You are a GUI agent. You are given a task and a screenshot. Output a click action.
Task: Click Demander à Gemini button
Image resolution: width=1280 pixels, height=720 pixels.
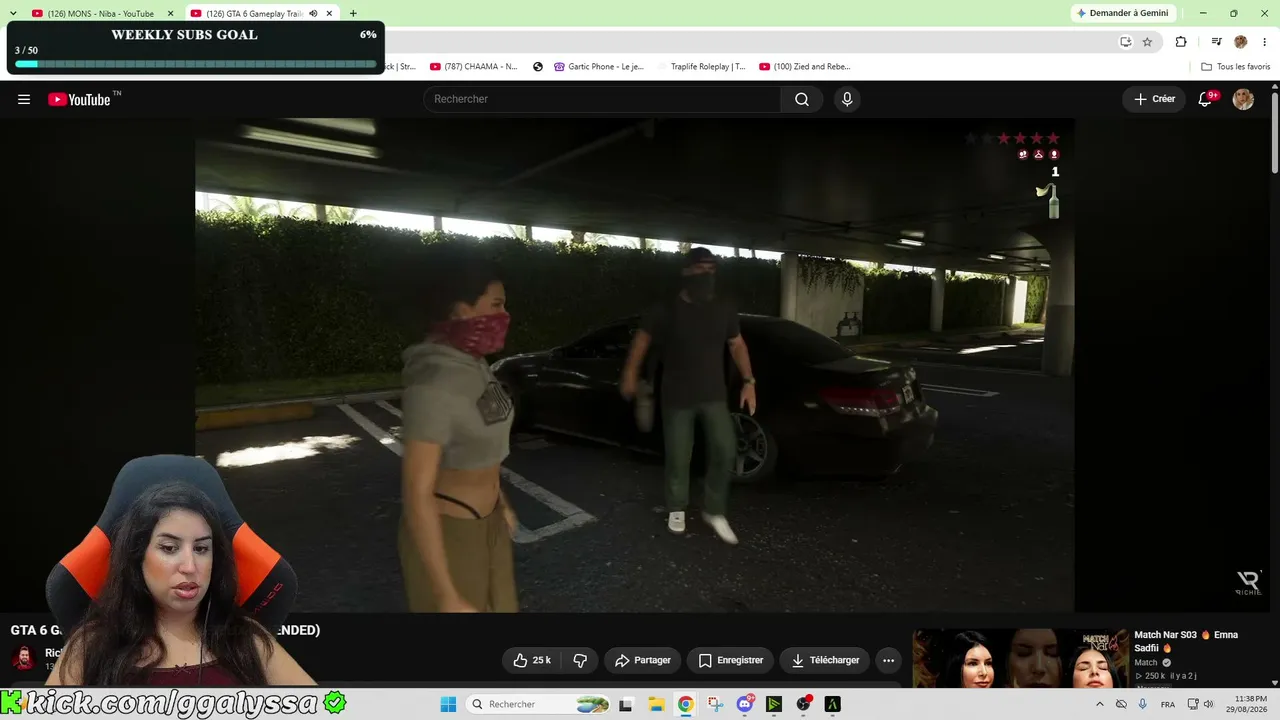pos(1121,13)
